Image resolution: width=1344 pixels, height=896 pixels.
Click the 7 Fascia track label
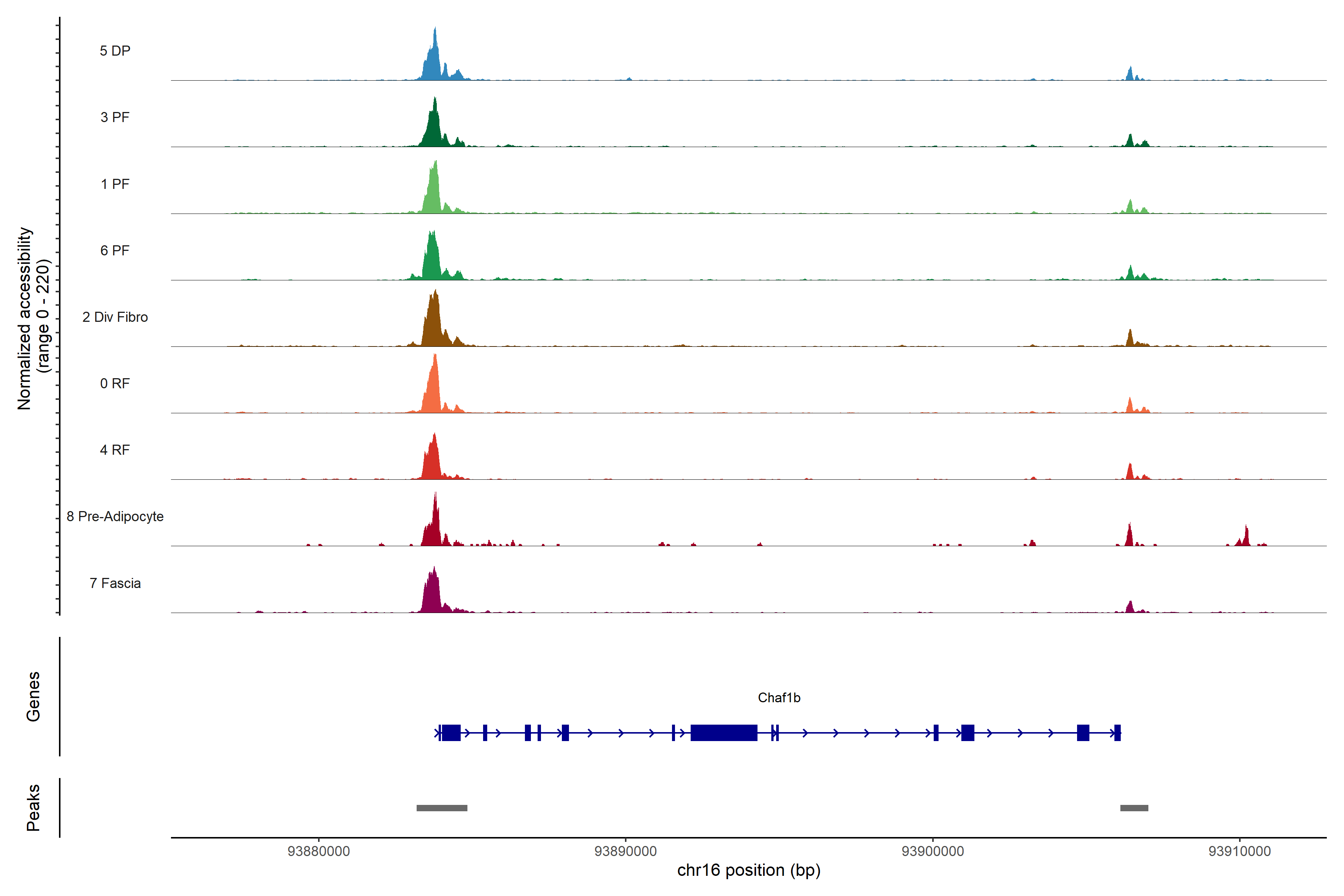point(115,583)
